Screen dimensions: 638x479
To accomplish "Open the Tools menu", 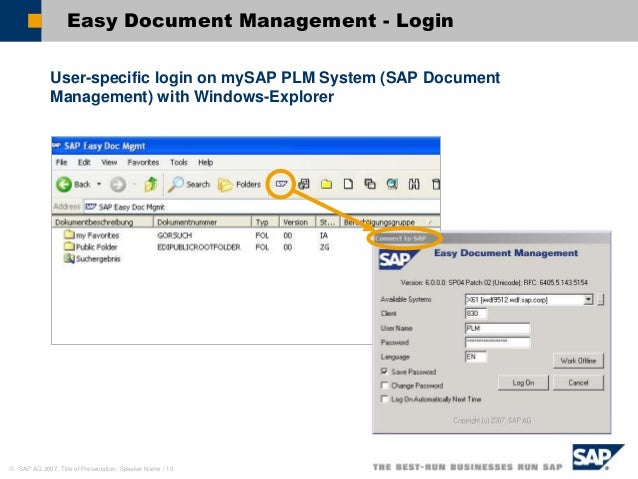I will (x=179, y=162).
